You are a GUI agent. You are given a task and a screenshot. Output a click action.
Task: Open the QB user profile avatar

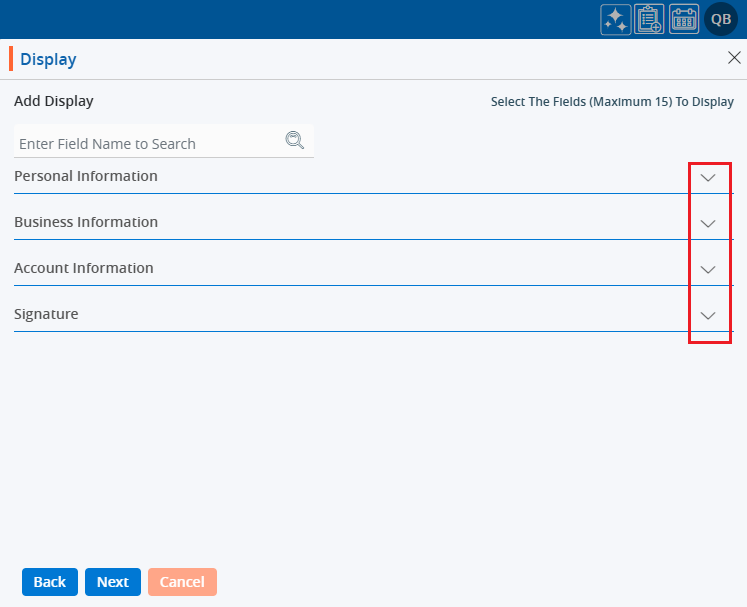721,19
